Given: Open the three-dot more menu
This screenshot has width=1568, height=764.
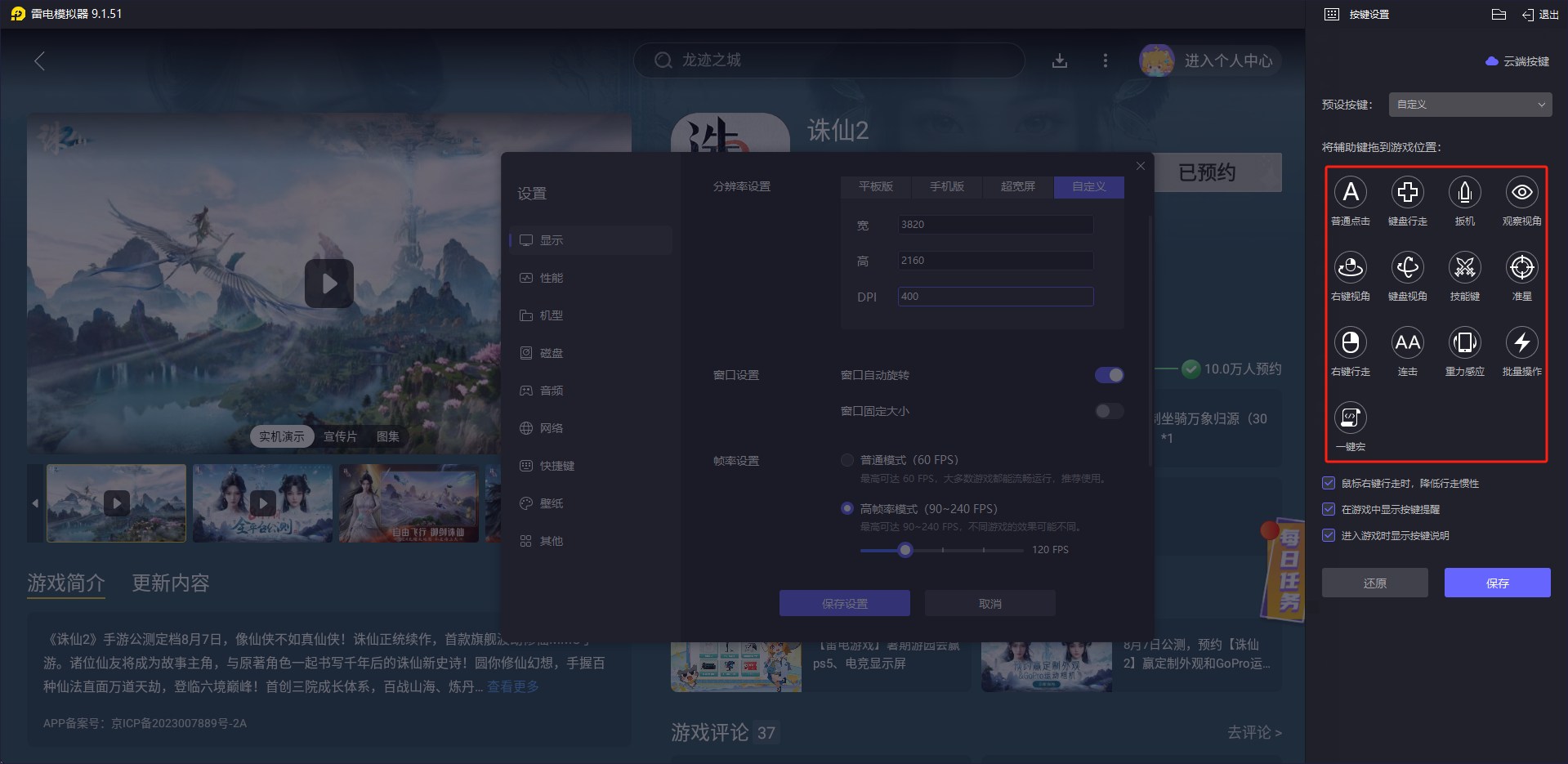Looking at the screenshot, I should [x=1105, y=60].
